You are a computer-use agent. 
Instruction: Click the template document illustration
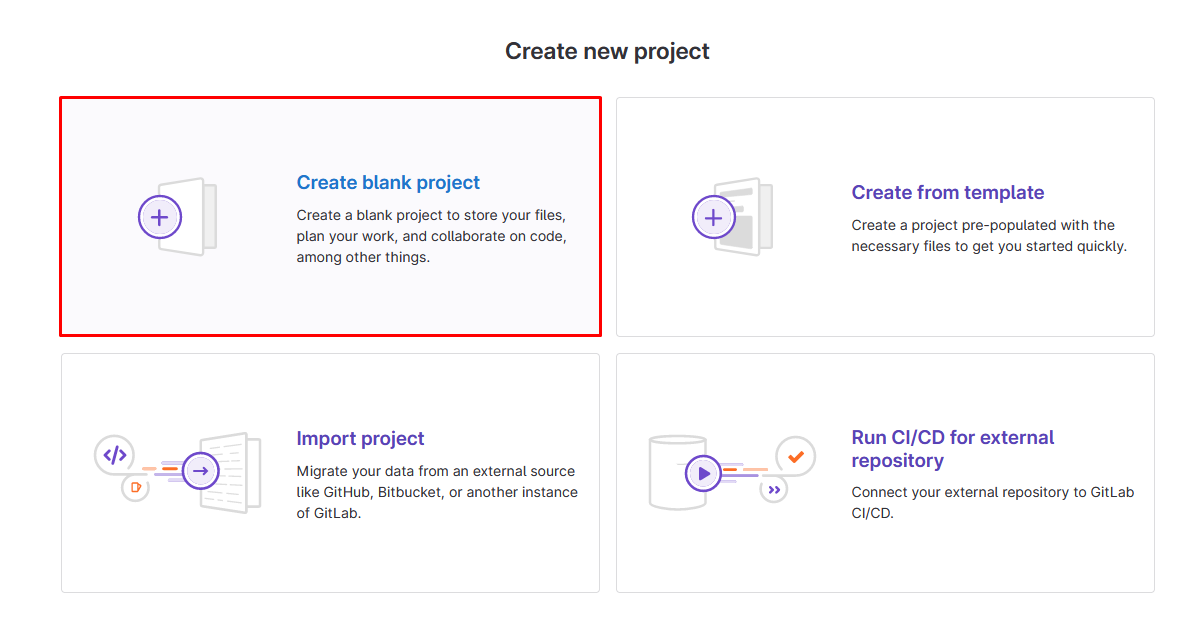[x=749, y=215]
